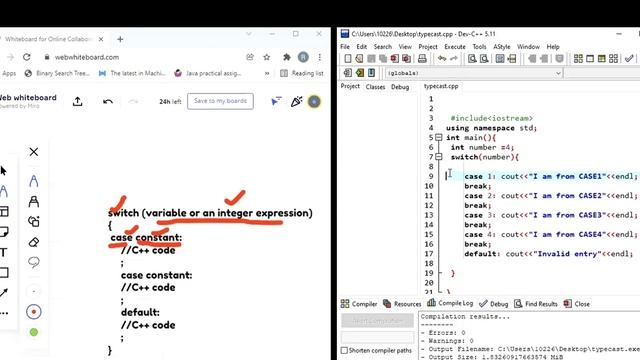Open the Compiler bottom tab
The image size is (640, 360).
359,304
